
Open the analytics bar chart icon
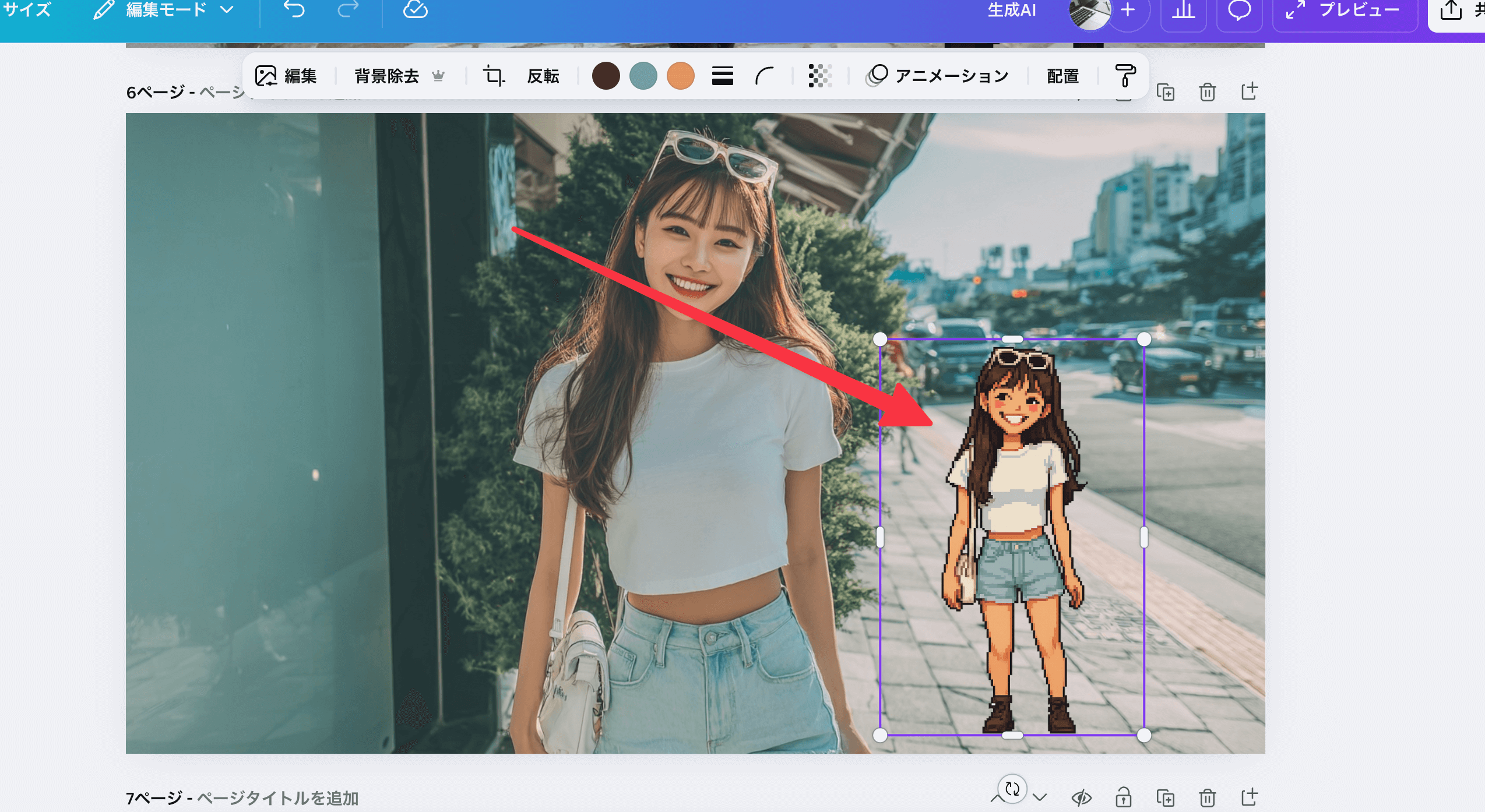(1183, 11)
